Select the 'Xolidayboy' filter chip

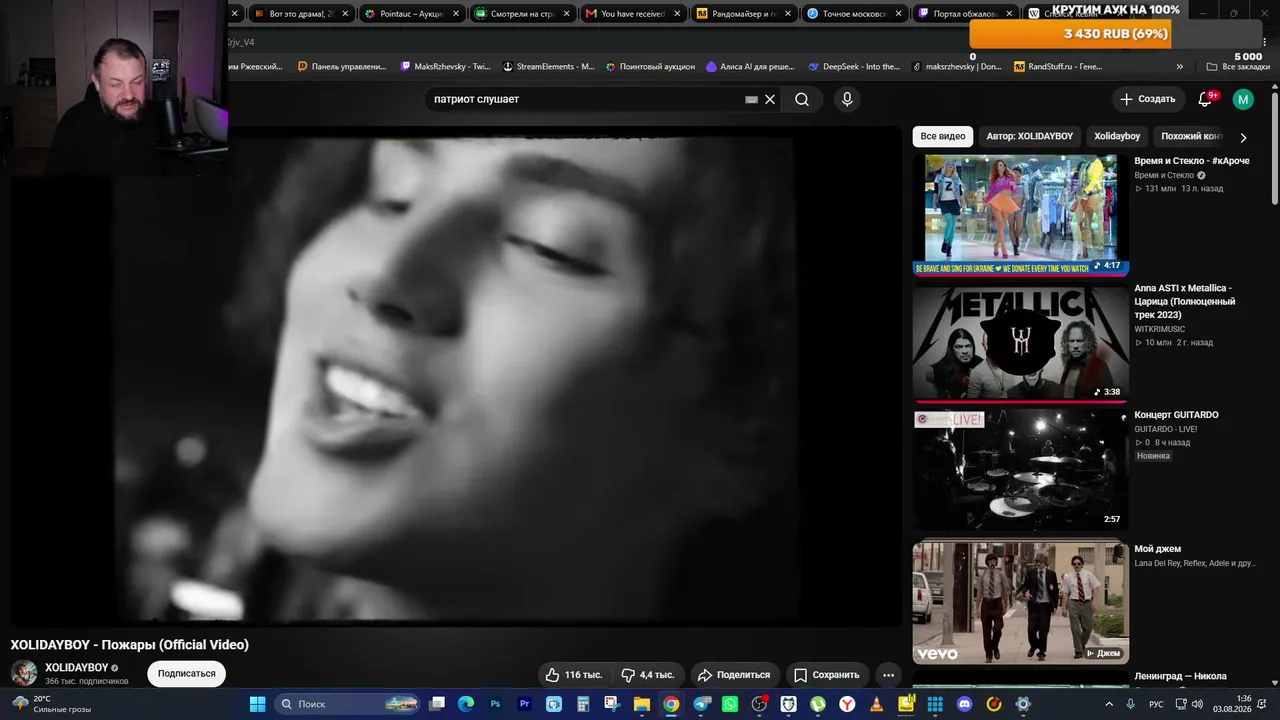(1117, 137)
